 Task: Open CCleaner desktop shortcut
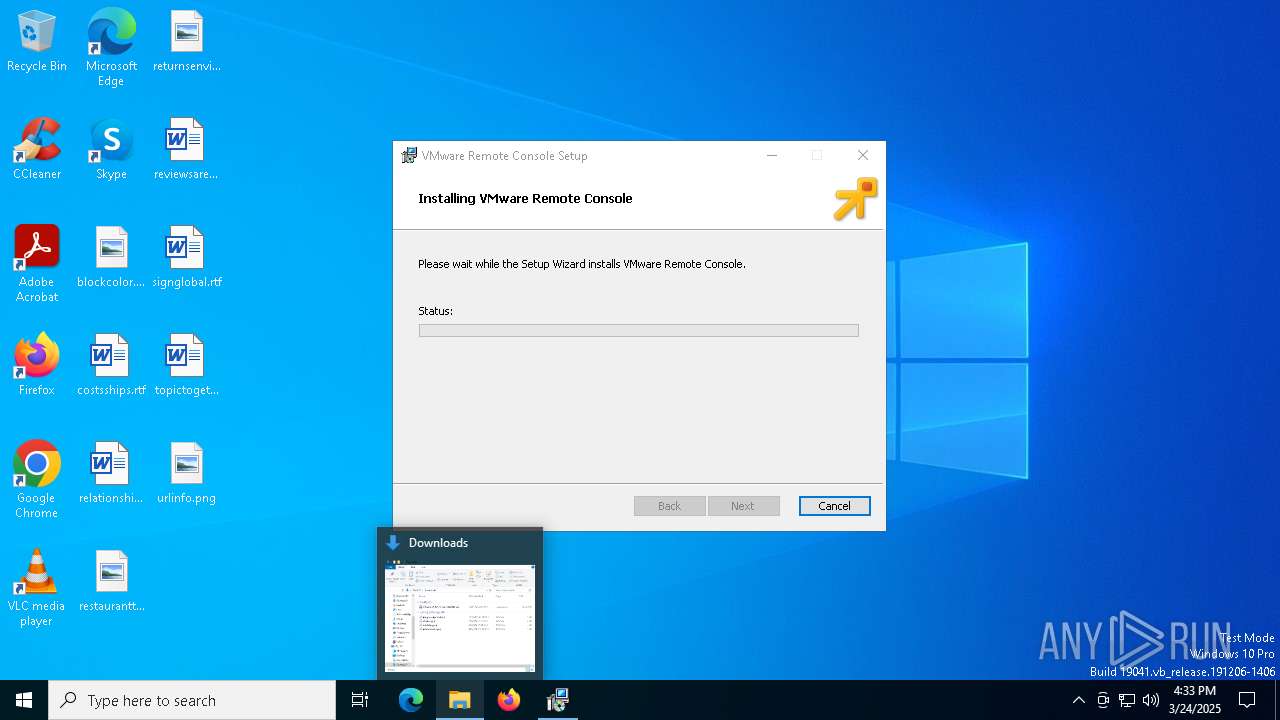pyautogui.click(x=37, y=150)
